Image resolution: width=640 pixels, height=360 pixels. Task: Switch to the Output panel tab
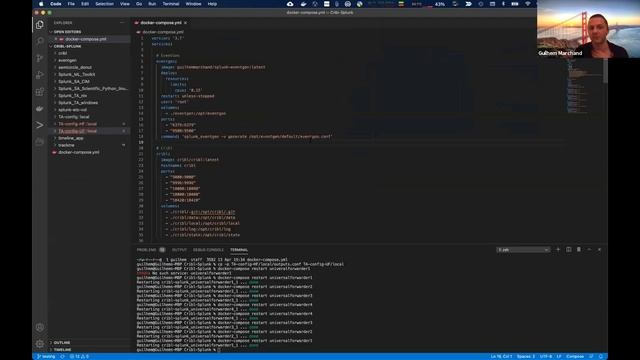(x=179, y=250)
